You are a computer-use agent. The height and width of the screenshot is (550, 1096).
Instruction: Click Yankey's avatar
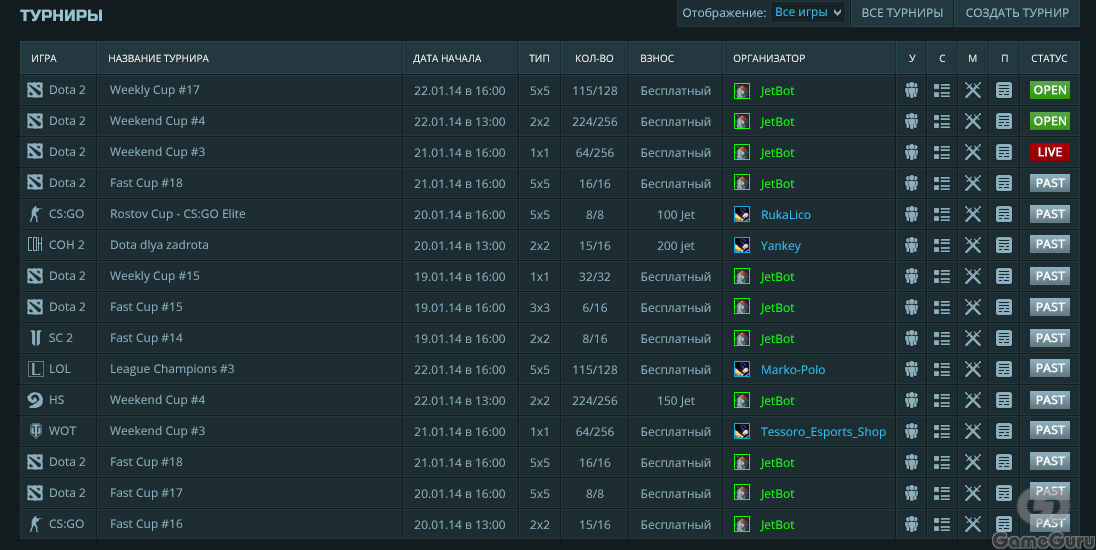[742, 245]
